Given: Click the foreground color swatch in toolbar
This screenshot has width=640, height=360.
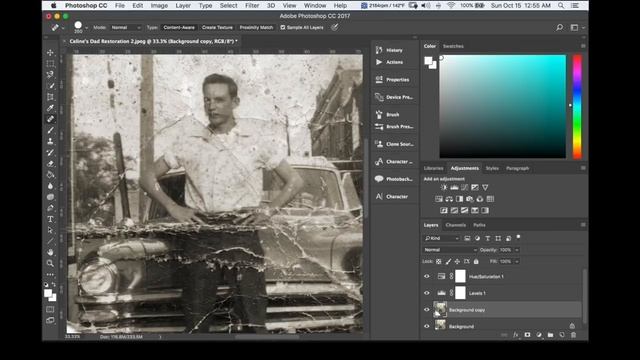Looking at the screenshot, I should coord(48,293).
